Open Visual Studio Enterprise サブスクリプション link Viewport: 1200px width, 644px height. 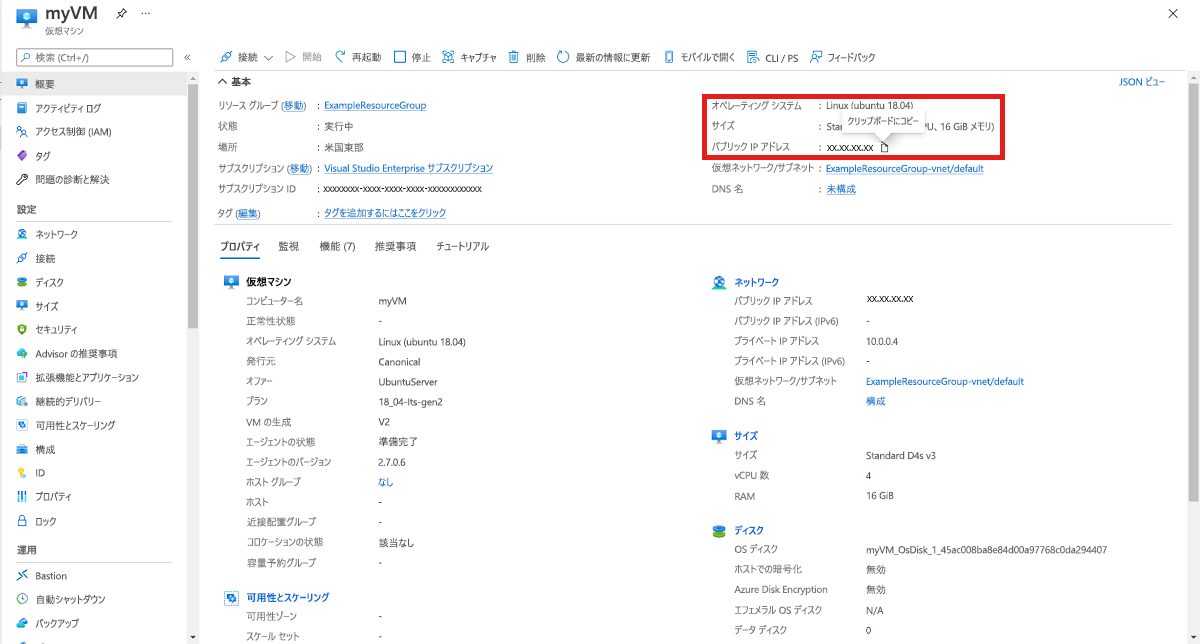tap(408, 168)
